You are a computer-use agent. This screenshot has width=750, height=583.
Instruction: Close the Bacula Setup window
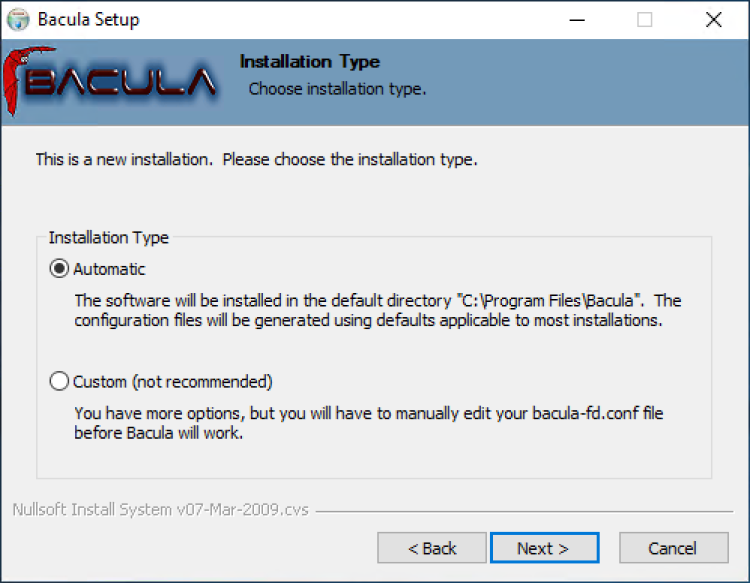coord(714,20)
